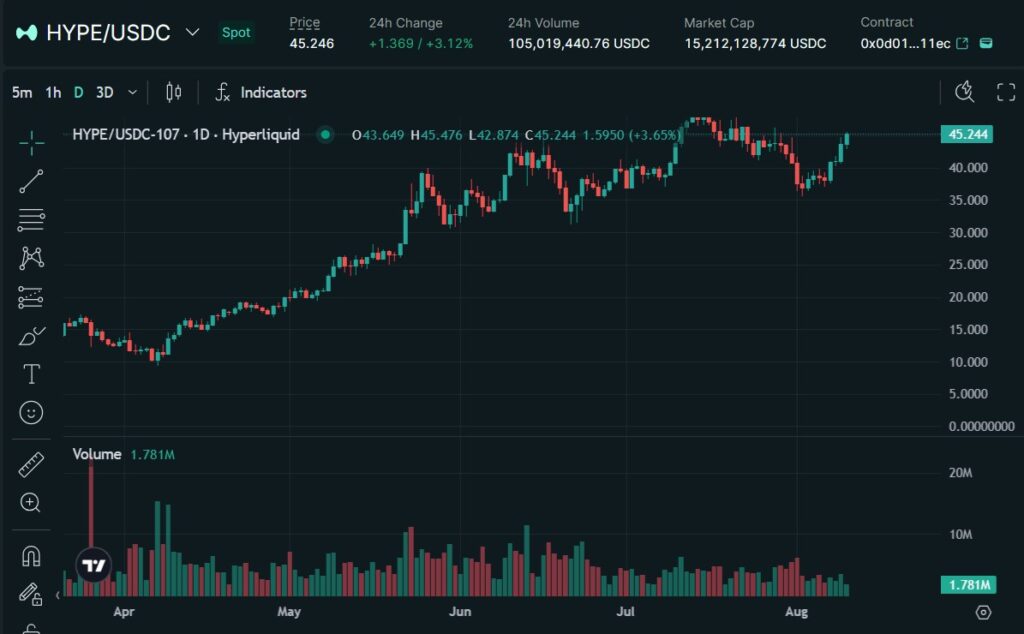Image resolution: width=1024 pixels, height=634 pixels.
Task: Expand more timeframe options chevron
Action: click(133, 92)
